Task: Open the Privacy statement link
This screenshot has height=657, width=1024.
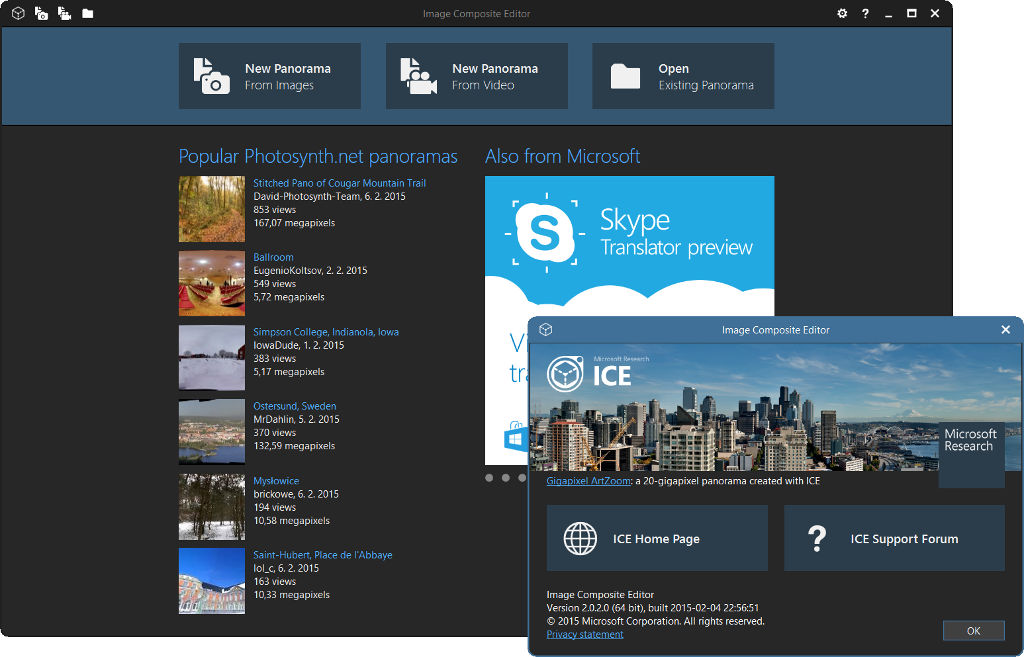Action: coord(585,634)
